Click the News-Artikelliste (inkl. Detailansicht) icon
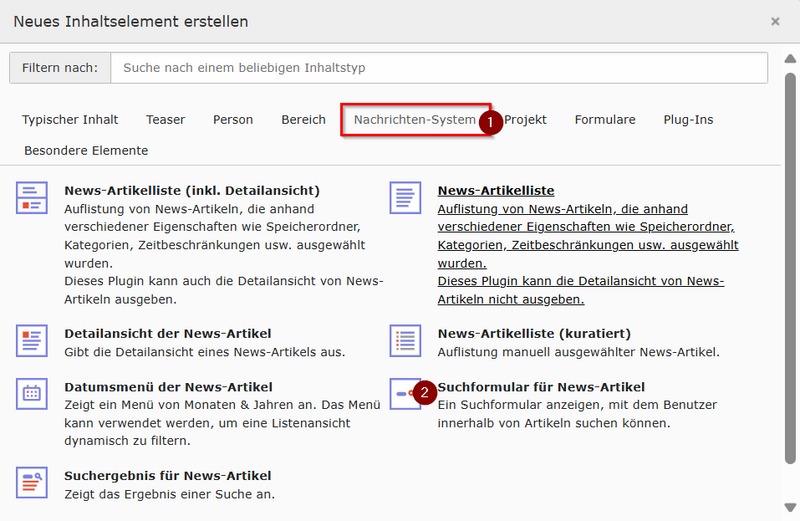 pos(32,197)
